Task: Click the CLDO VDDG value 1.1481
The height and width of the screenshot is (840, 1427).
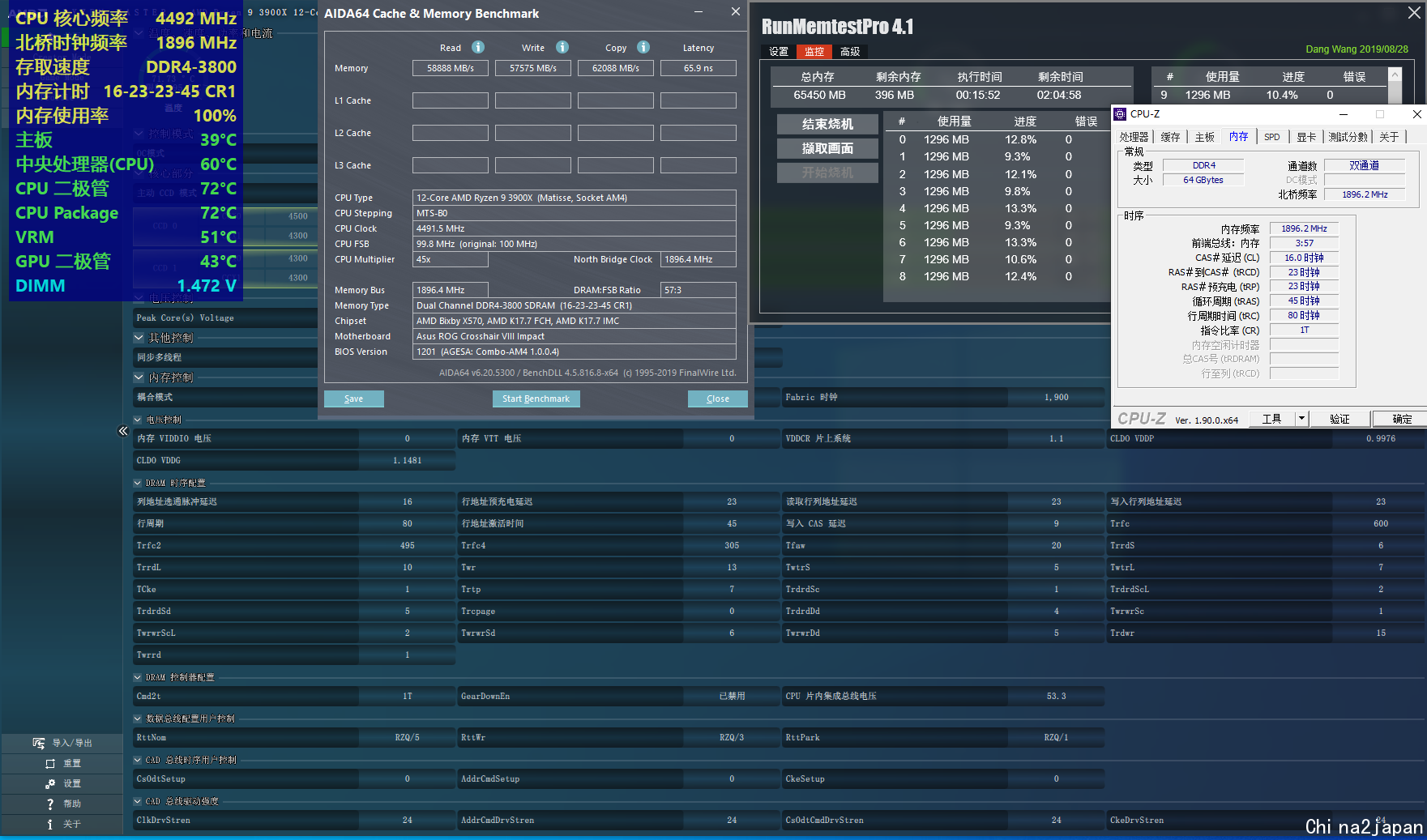Action: click(407, 460)
